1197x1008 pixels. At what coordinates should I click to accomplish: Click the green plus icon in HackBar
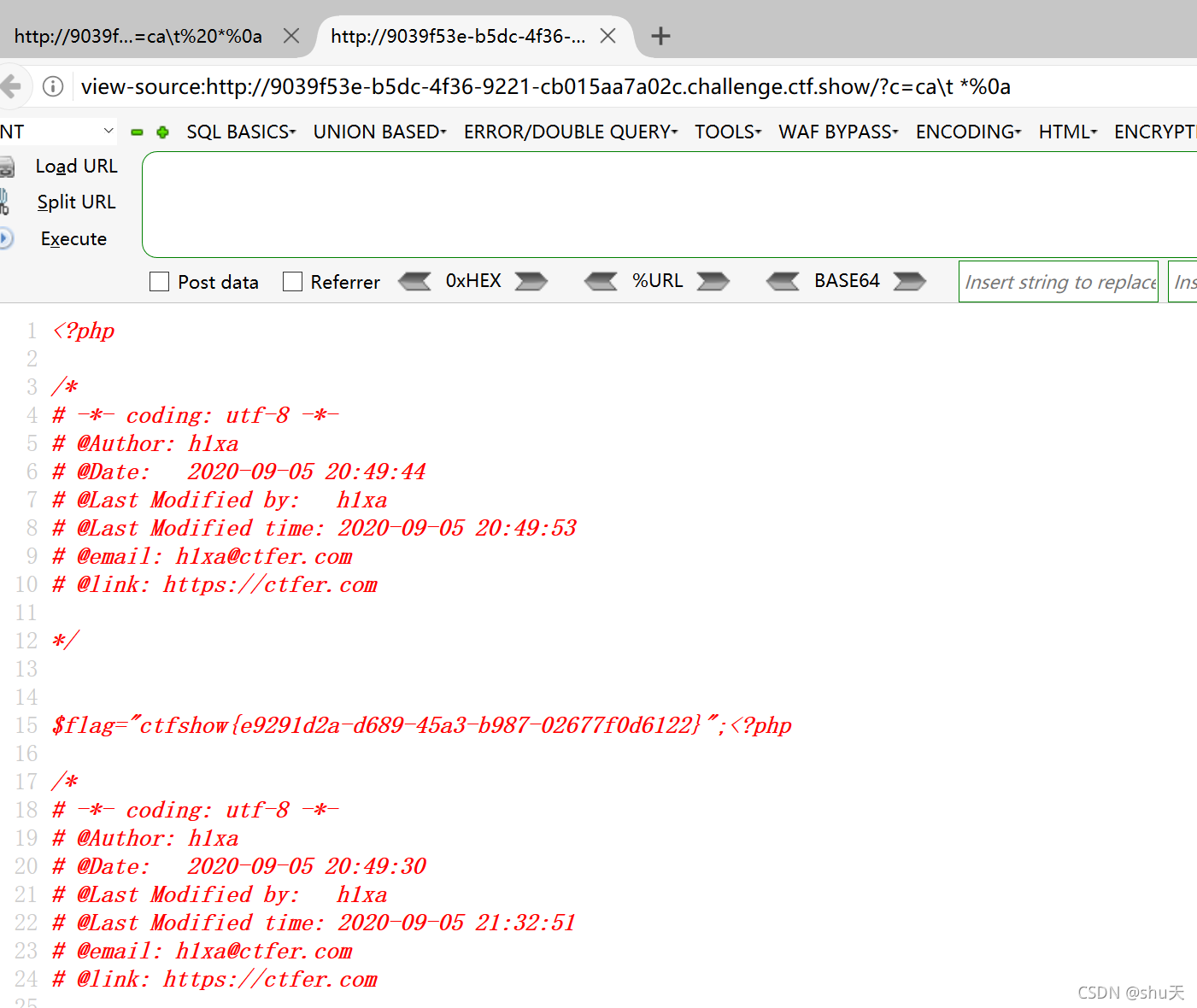click(x=162, y=132)
